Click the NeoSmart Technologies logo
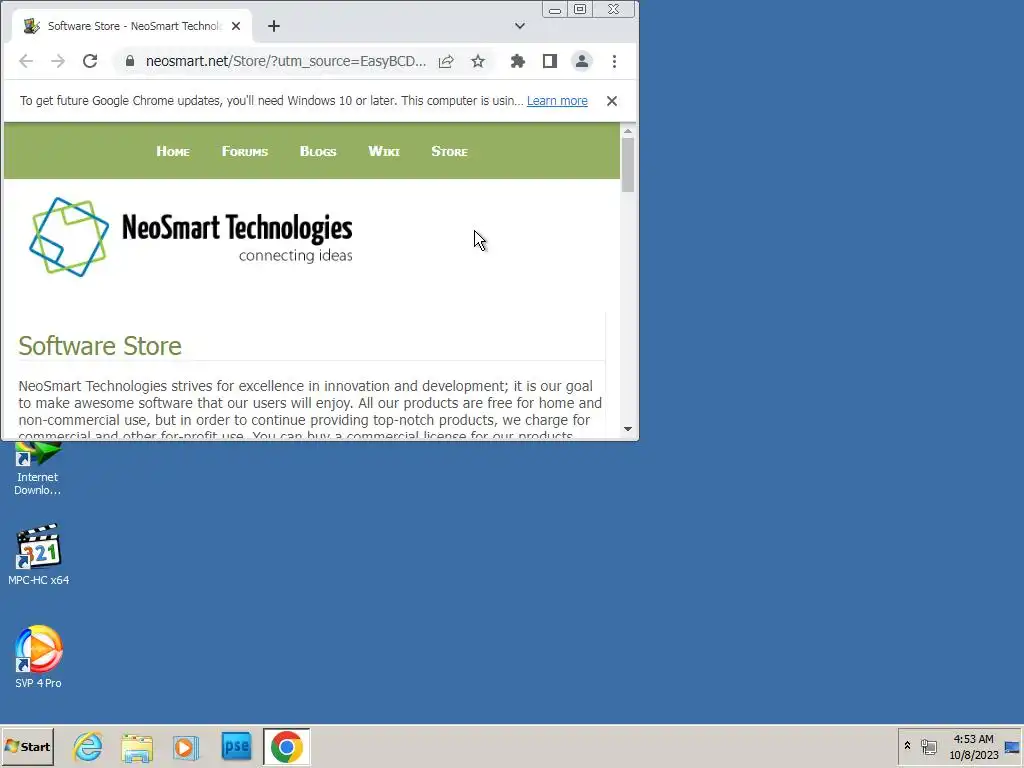1024x768 pixels. pos(191,237)
